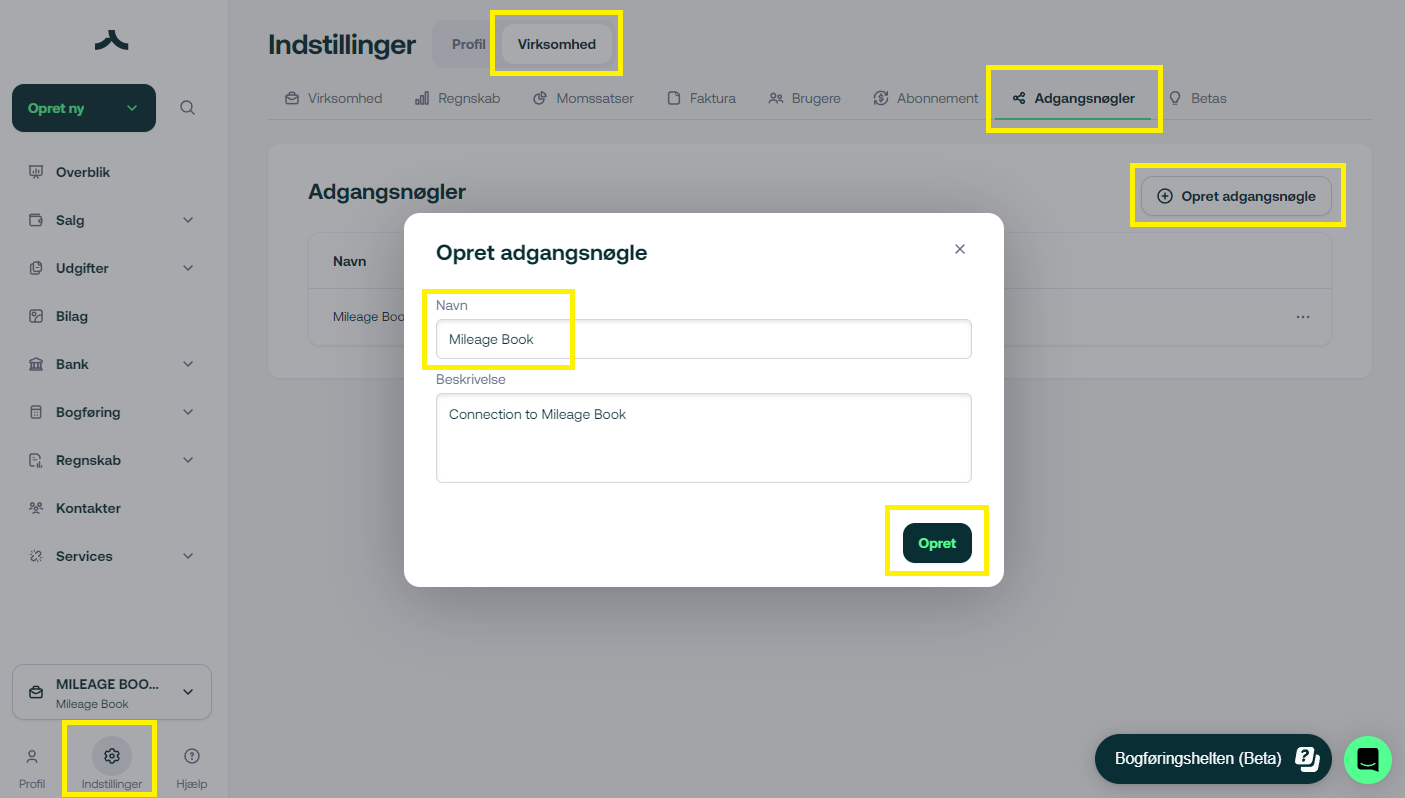
Task: Open the Regnskab settings tab
Action: [x=457, y=98]
